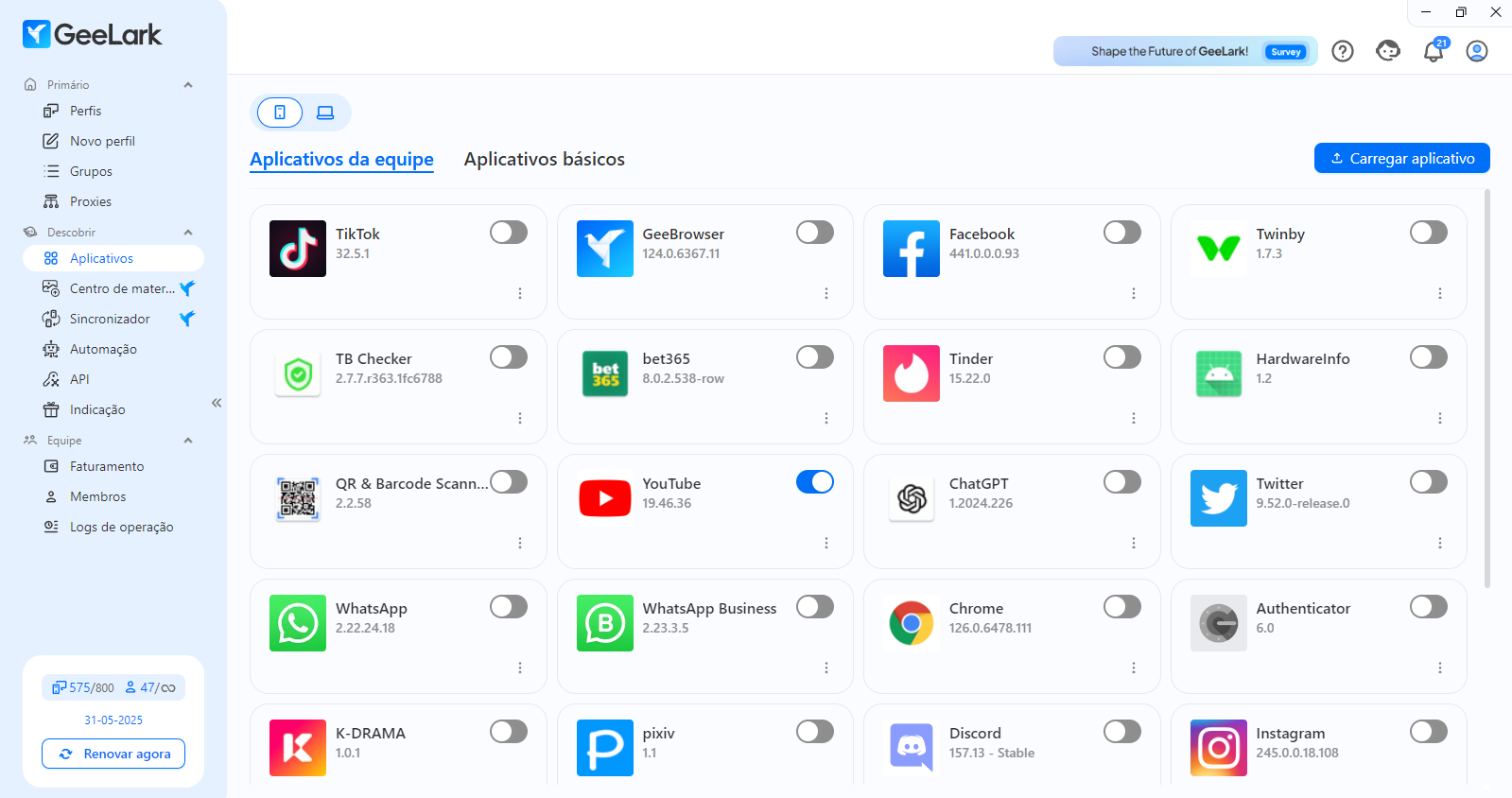Viewport: 1512px width, 798px height.
Task: Enable the GeeBrowser toggle
Action: [815, 233]
